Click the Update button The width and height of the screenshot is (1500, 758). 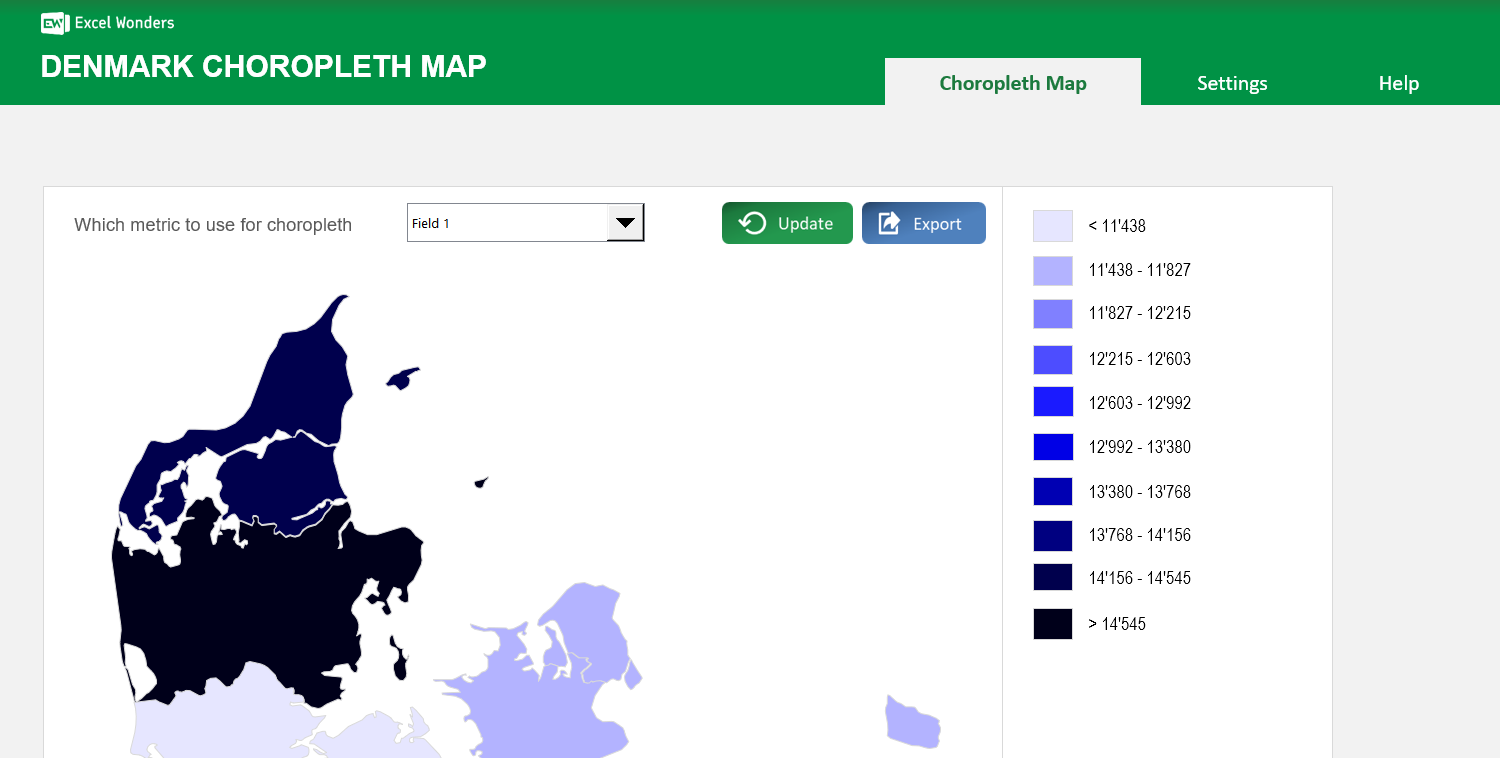click(787, 223)
